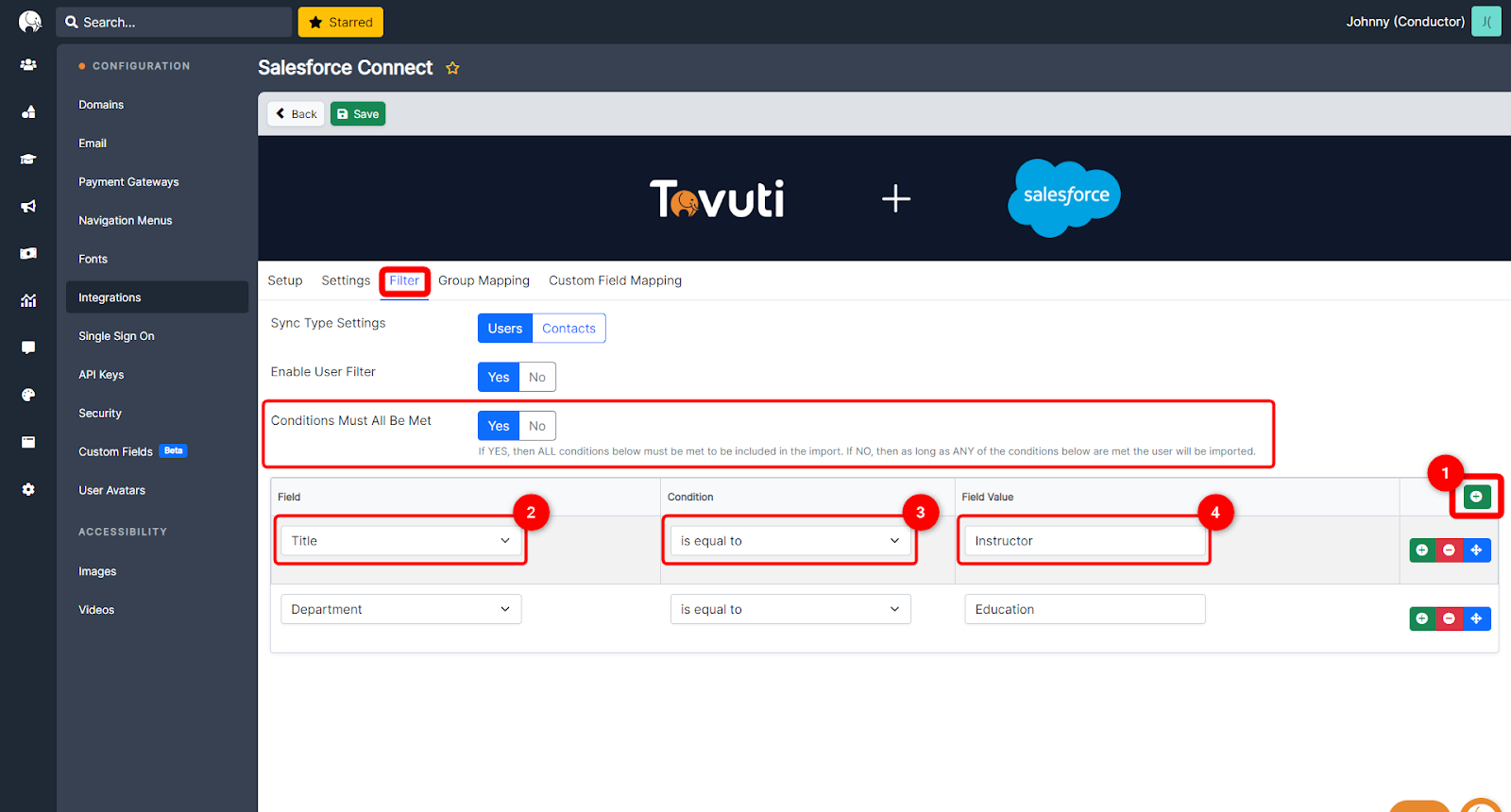Focus the Search input box

[174, 22]
